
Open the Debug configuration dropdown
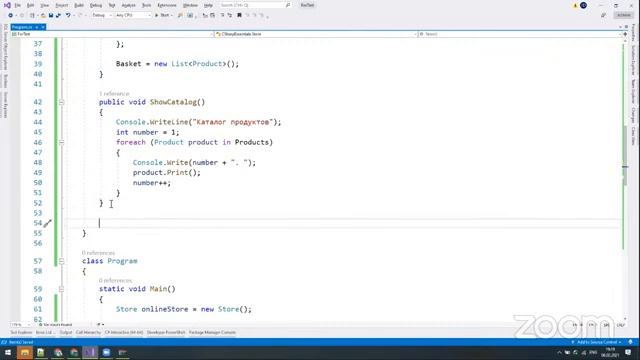click(102, 15)
